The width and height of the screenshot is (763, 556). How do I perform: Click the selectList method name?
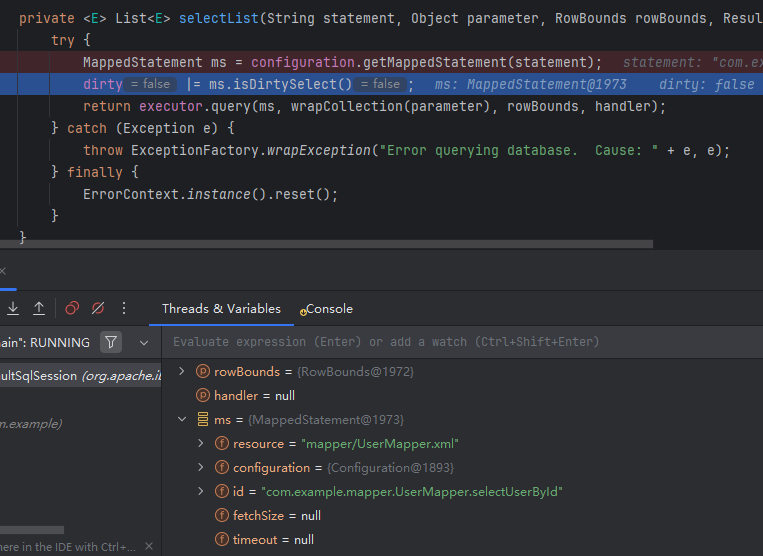[x=219, y=18]
